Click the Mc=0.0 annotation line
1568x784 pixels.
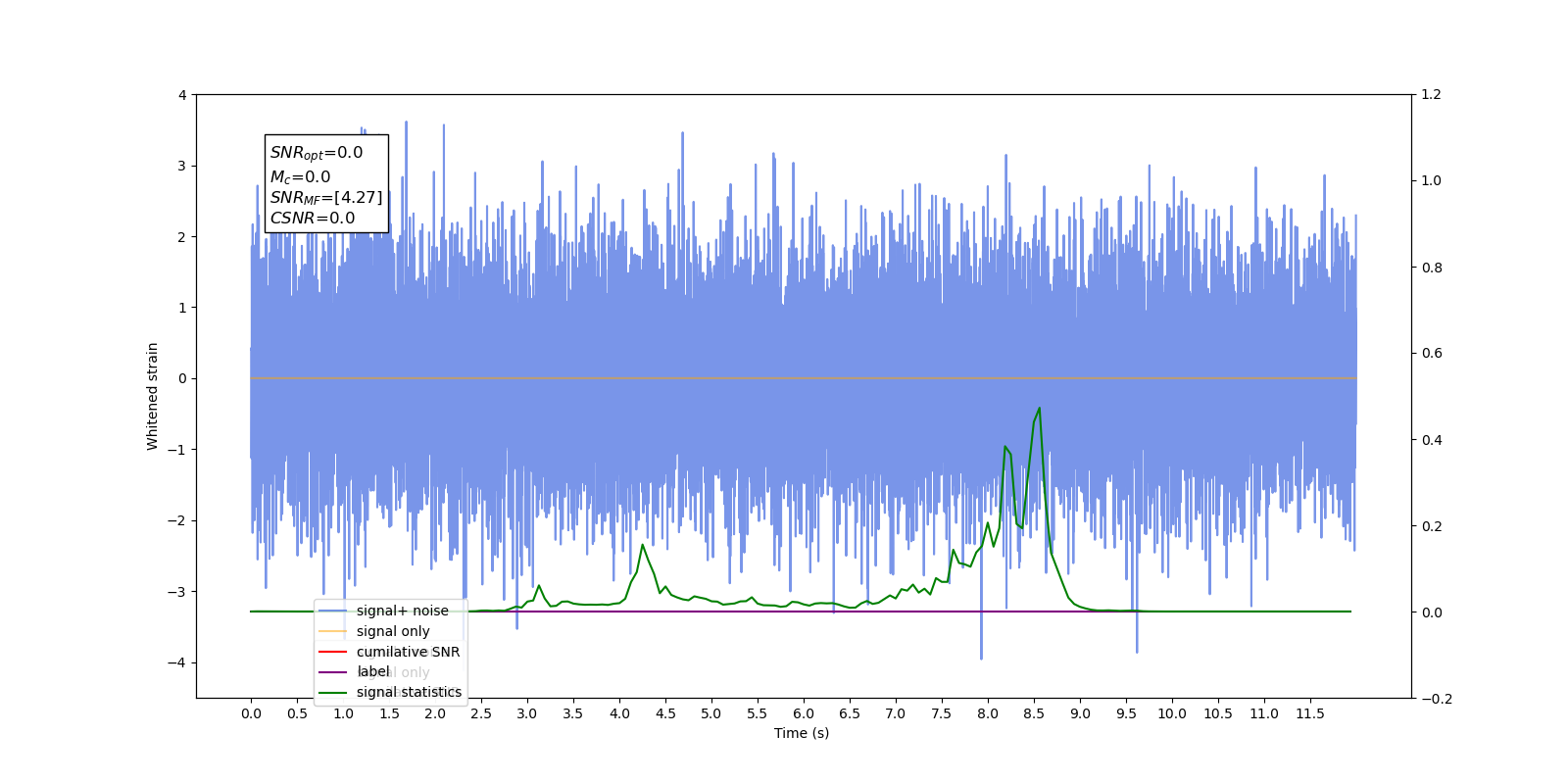[x=300, y=177]
